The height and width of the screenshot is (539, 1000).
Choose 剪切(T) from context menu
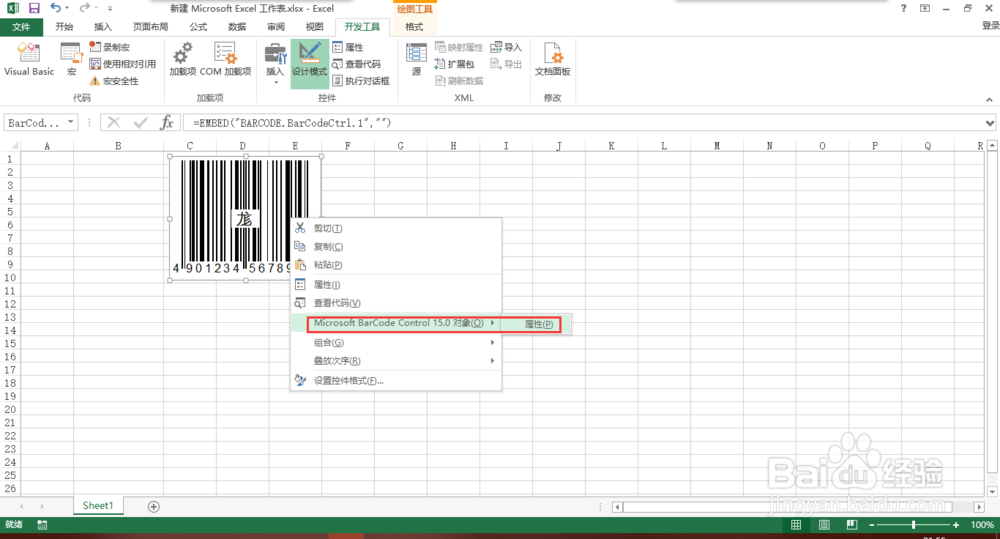pyautogui.click(x=396, y=228)
